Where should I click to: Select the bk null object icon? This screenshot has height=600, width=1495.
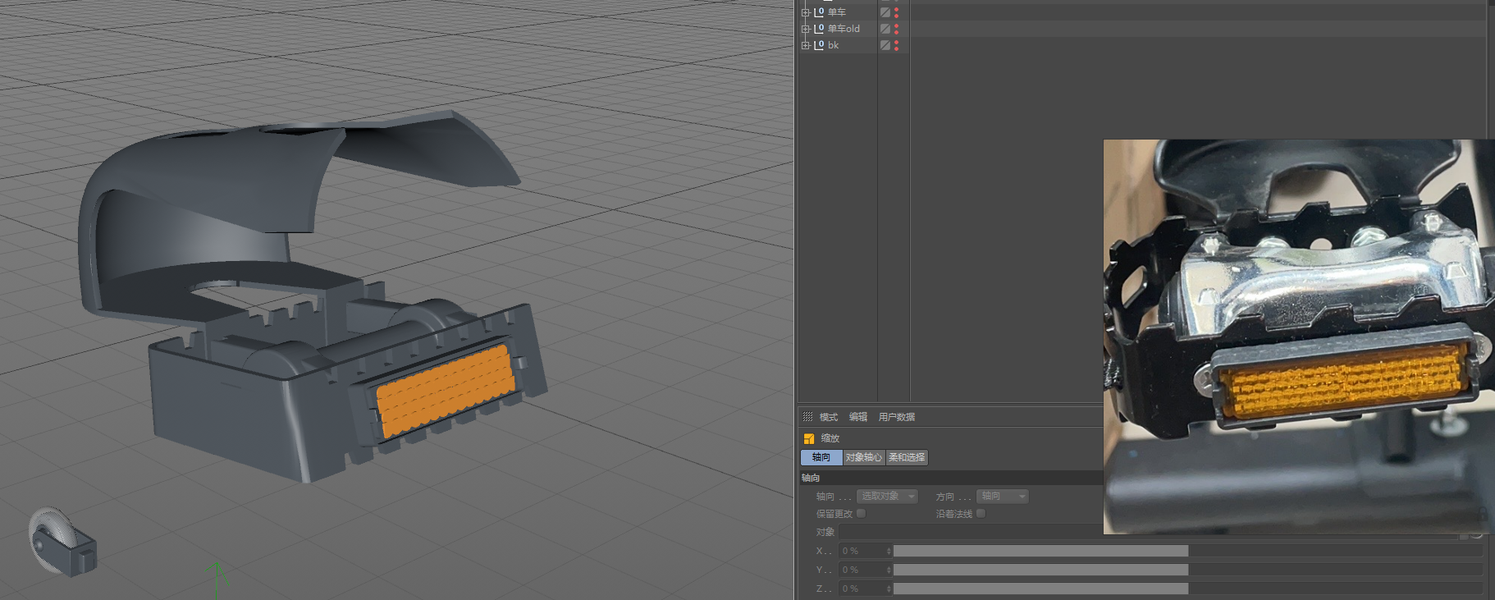(x=818, y=46)
